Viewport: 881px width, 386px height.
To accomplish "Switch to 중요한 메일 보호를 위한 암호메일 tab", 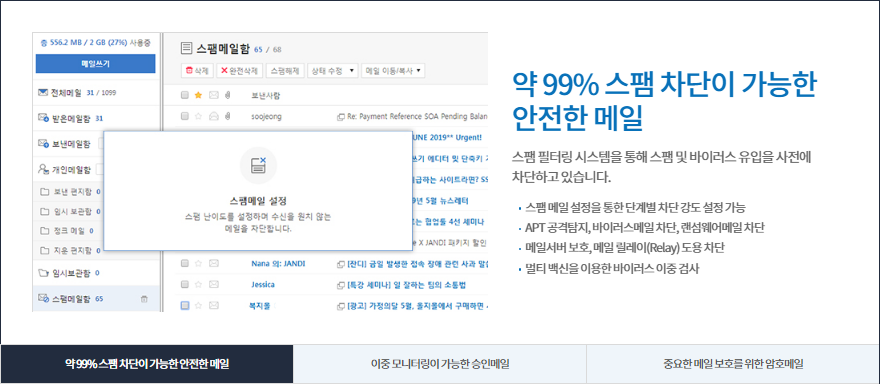I will click(x=733, y=364).
